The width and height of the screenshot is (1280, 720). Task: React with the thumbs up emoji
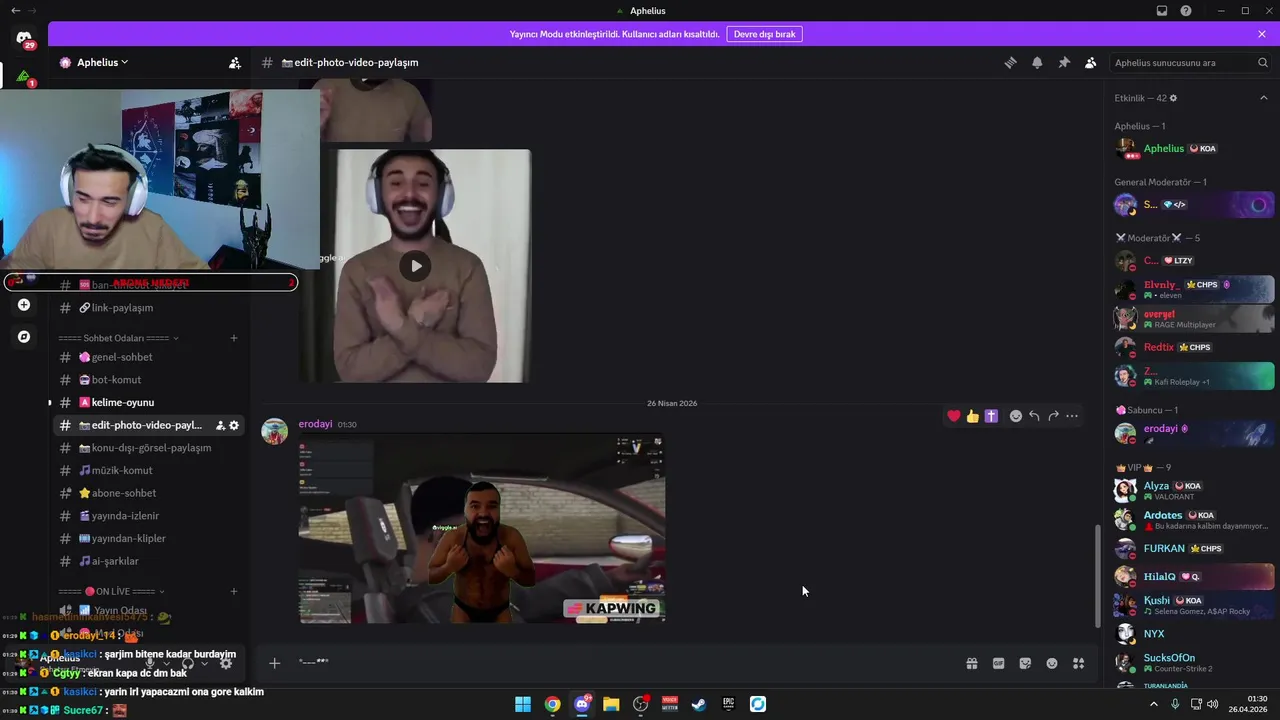coord(972,416)
